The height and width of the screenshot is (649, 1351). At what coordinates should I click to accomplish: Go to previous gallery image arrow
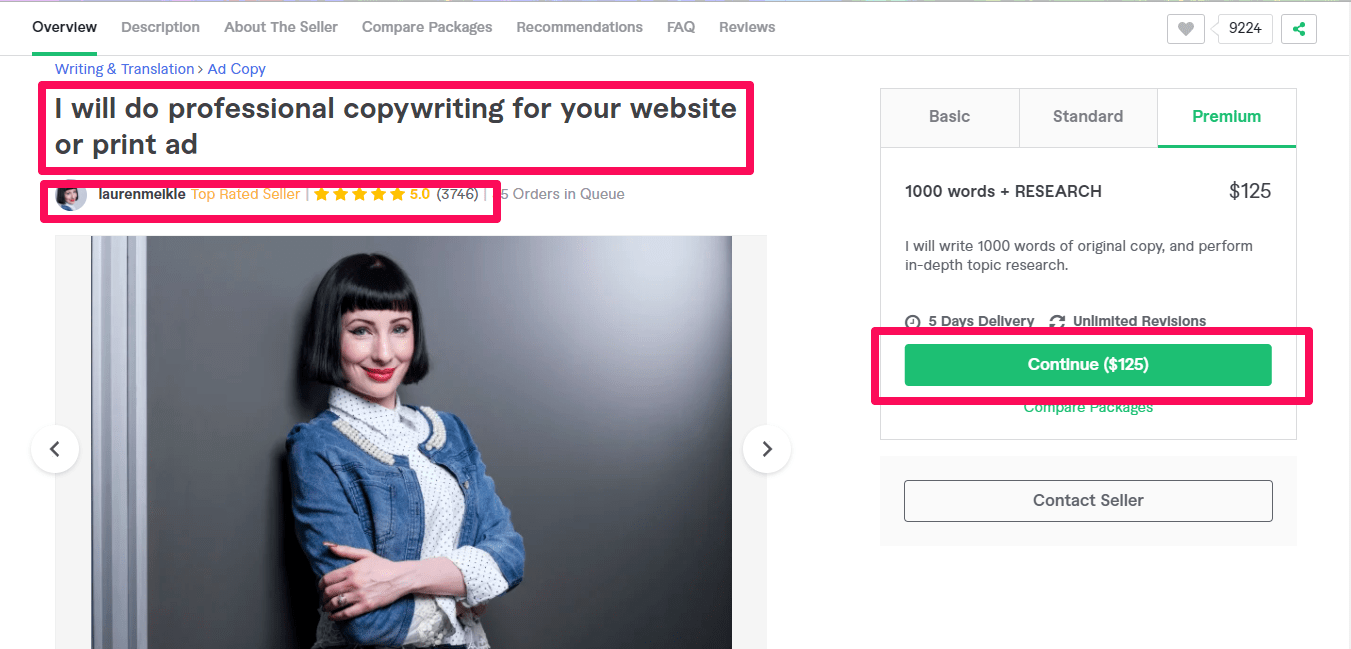[55, 449]
